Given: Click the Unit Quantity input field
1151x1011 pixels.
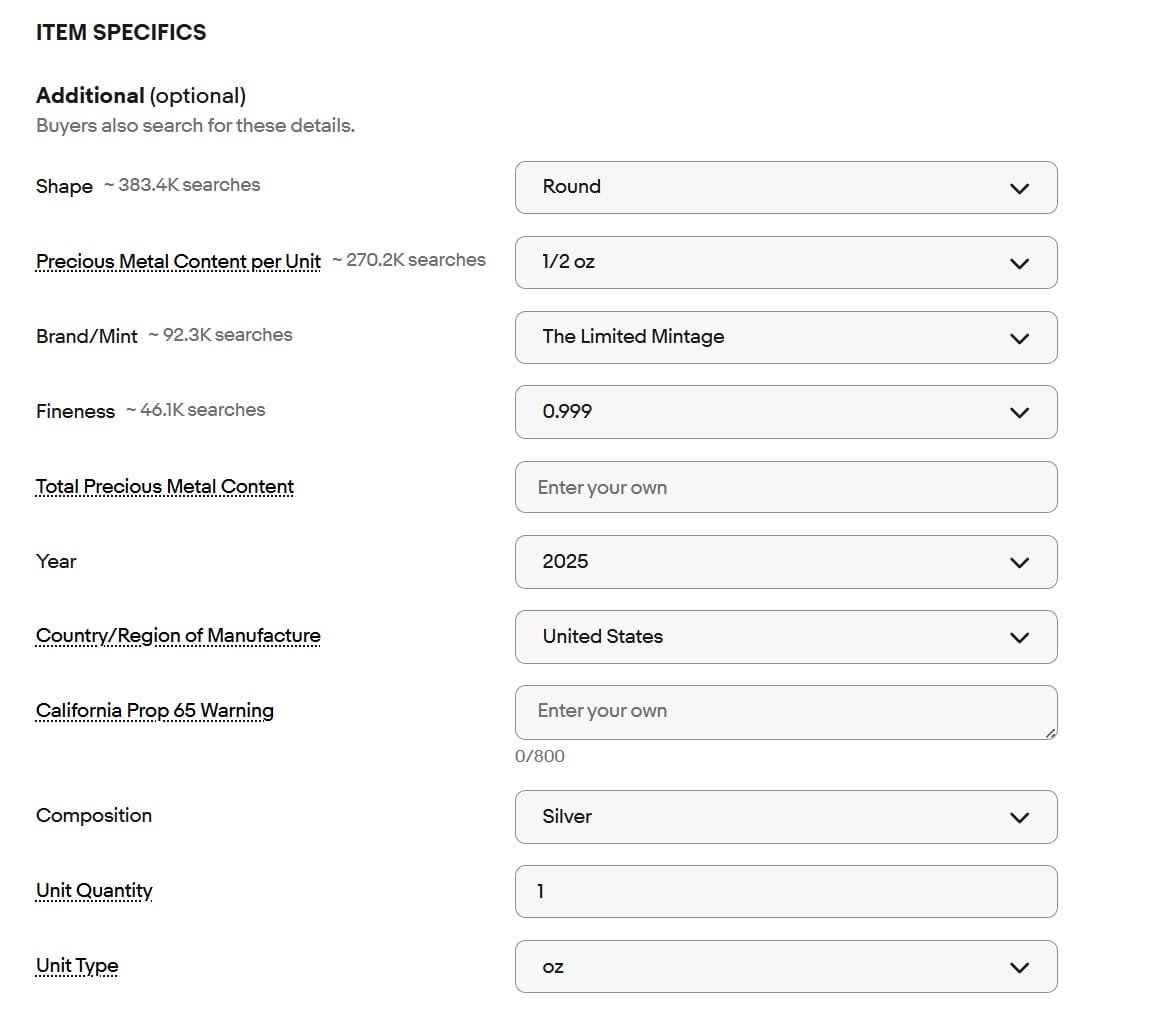Looking at the screenshot, I should (785, 891).
